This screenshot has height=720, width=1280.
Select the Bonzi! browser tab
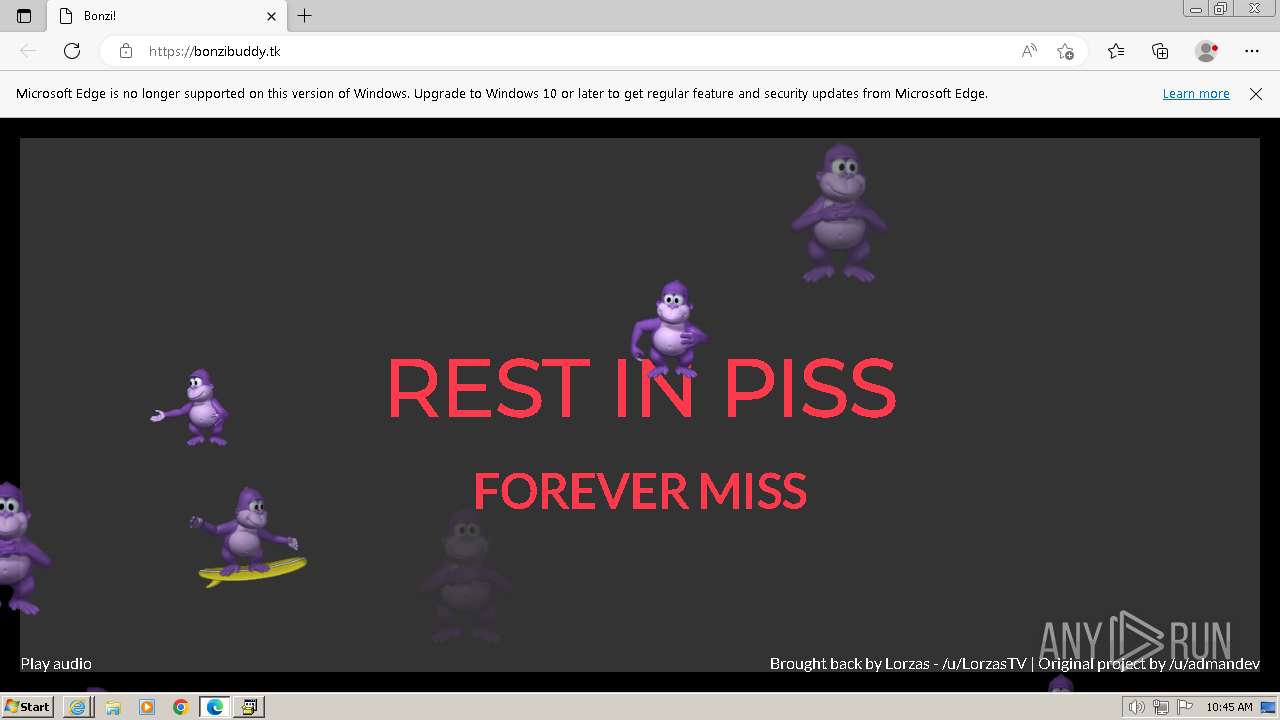[x=167, y=16]
